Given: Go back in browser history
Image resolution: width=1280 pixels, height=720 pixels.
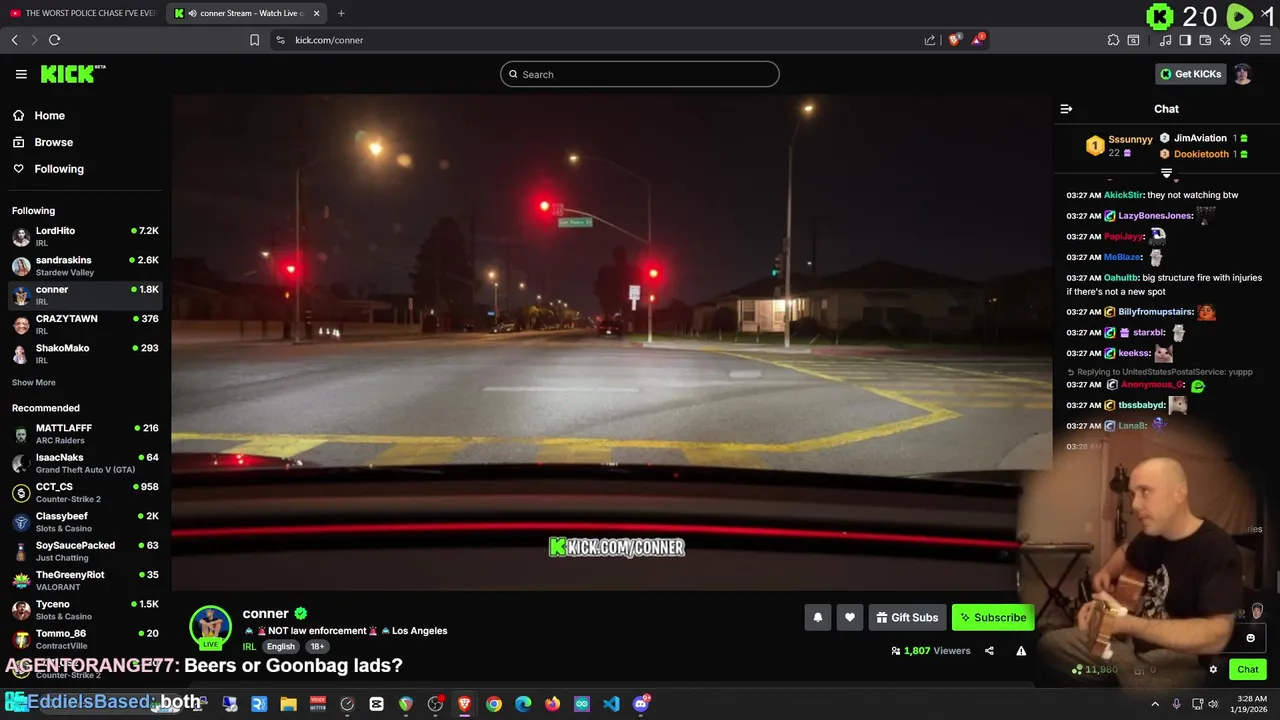Looking at the screenshot, I should point(14,40).
